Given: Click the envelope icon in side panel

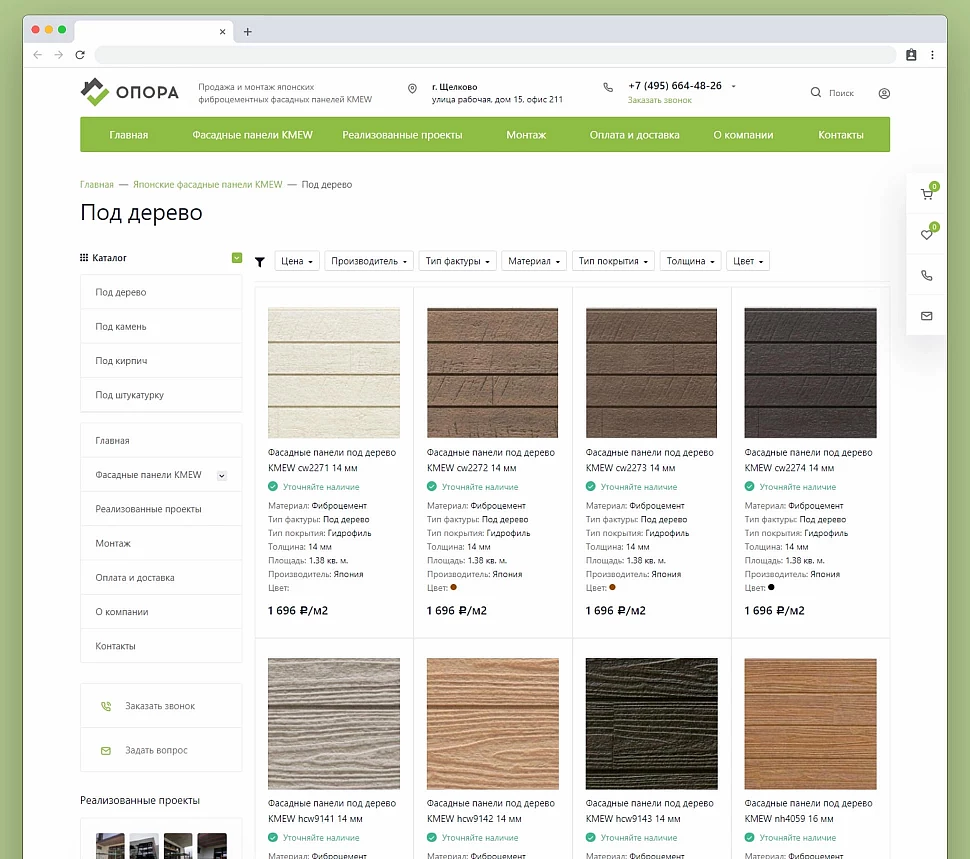Looking at the screenshot, I should (x=926, y=316).
